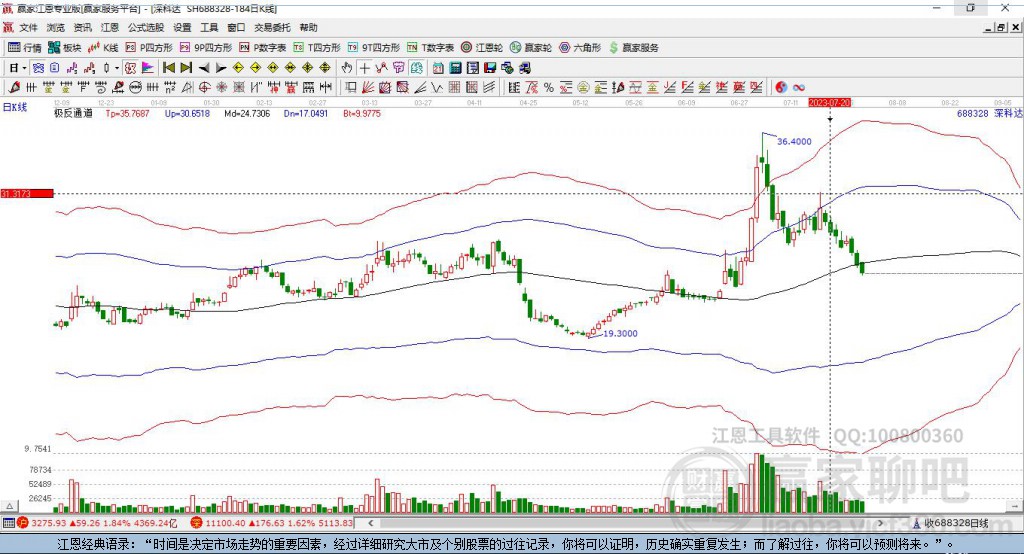Click the Dn=17.0491 indicator value
The width and height of the screenshot is (1024, 554).
tap(306, 113)
